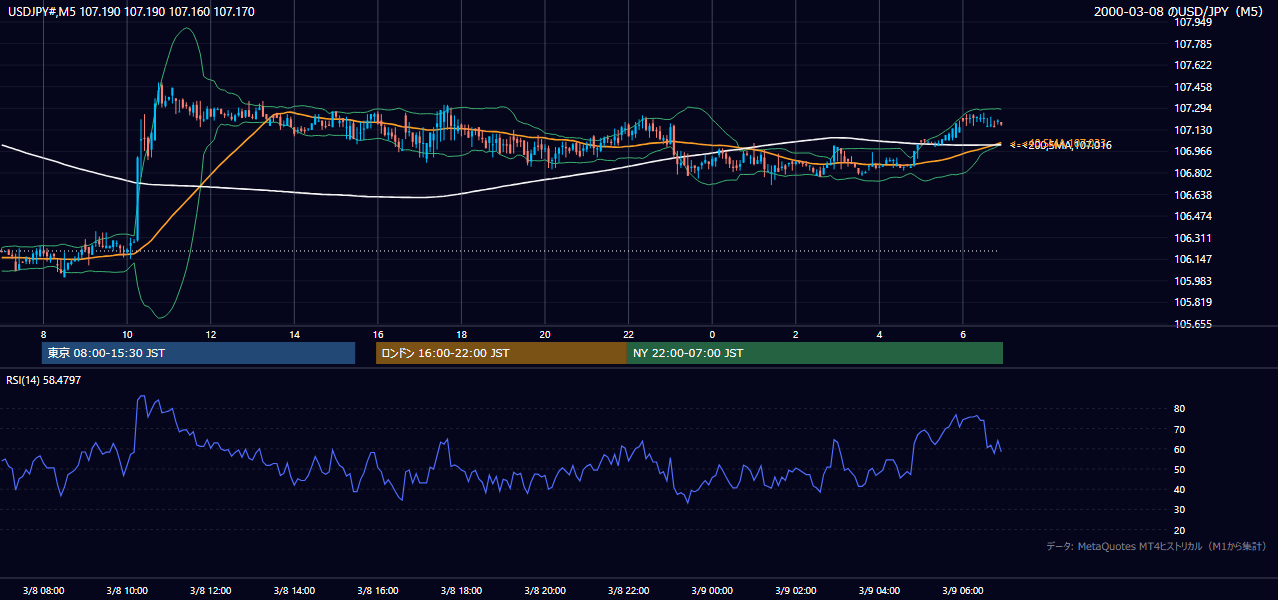Click the 105.819 price axis label

click(1194, 302)
